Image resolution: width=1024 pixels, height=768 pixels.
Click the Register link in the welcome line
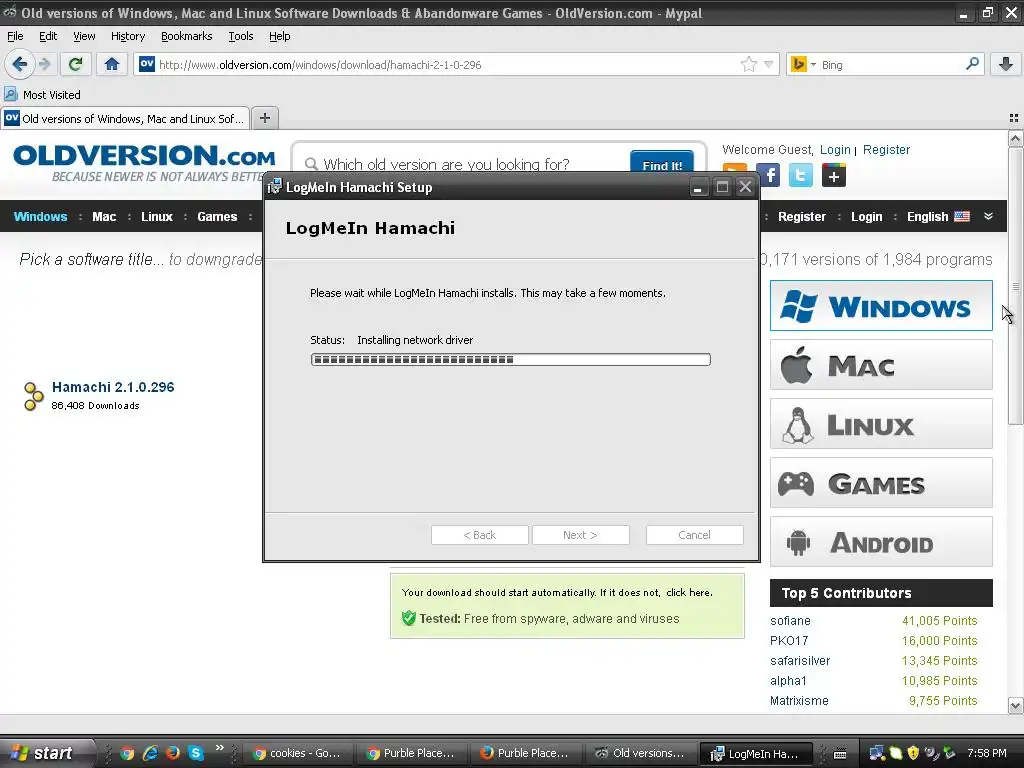click(886, 150)
